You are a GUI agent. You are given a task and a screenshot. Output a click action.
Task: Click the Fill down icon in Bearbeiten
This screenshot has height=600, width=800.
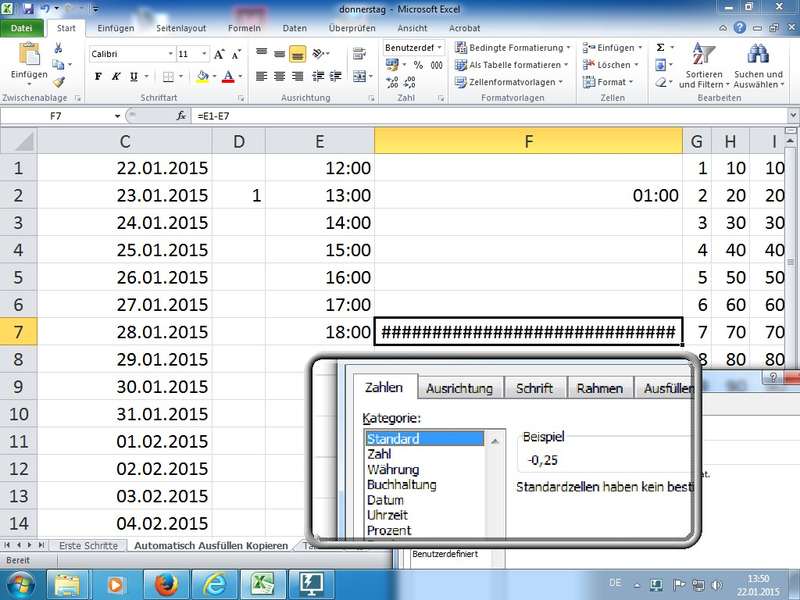click(660, 65)
